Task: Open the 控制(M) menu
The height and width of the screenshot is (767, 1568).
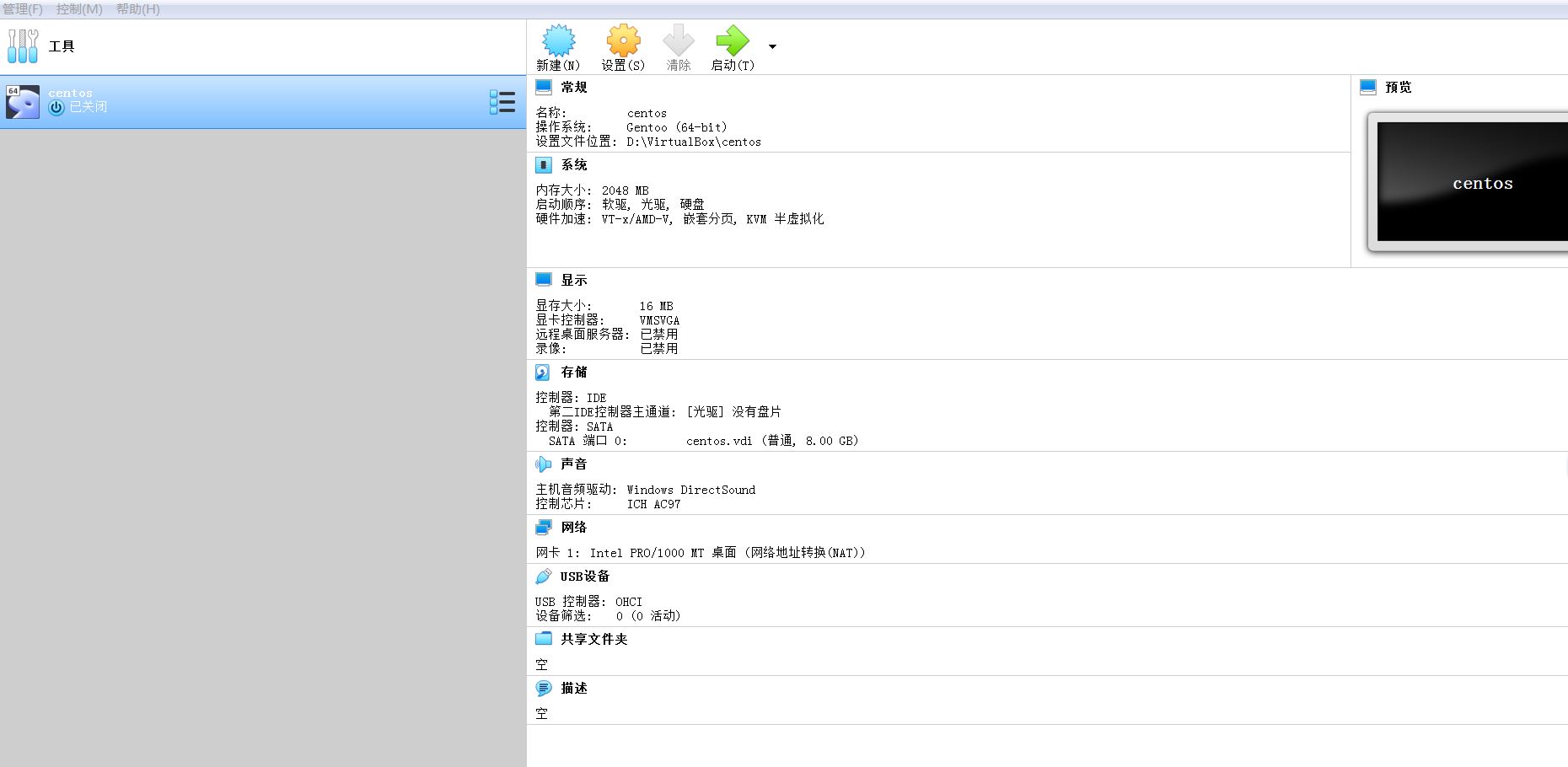Action: point(79,9)
